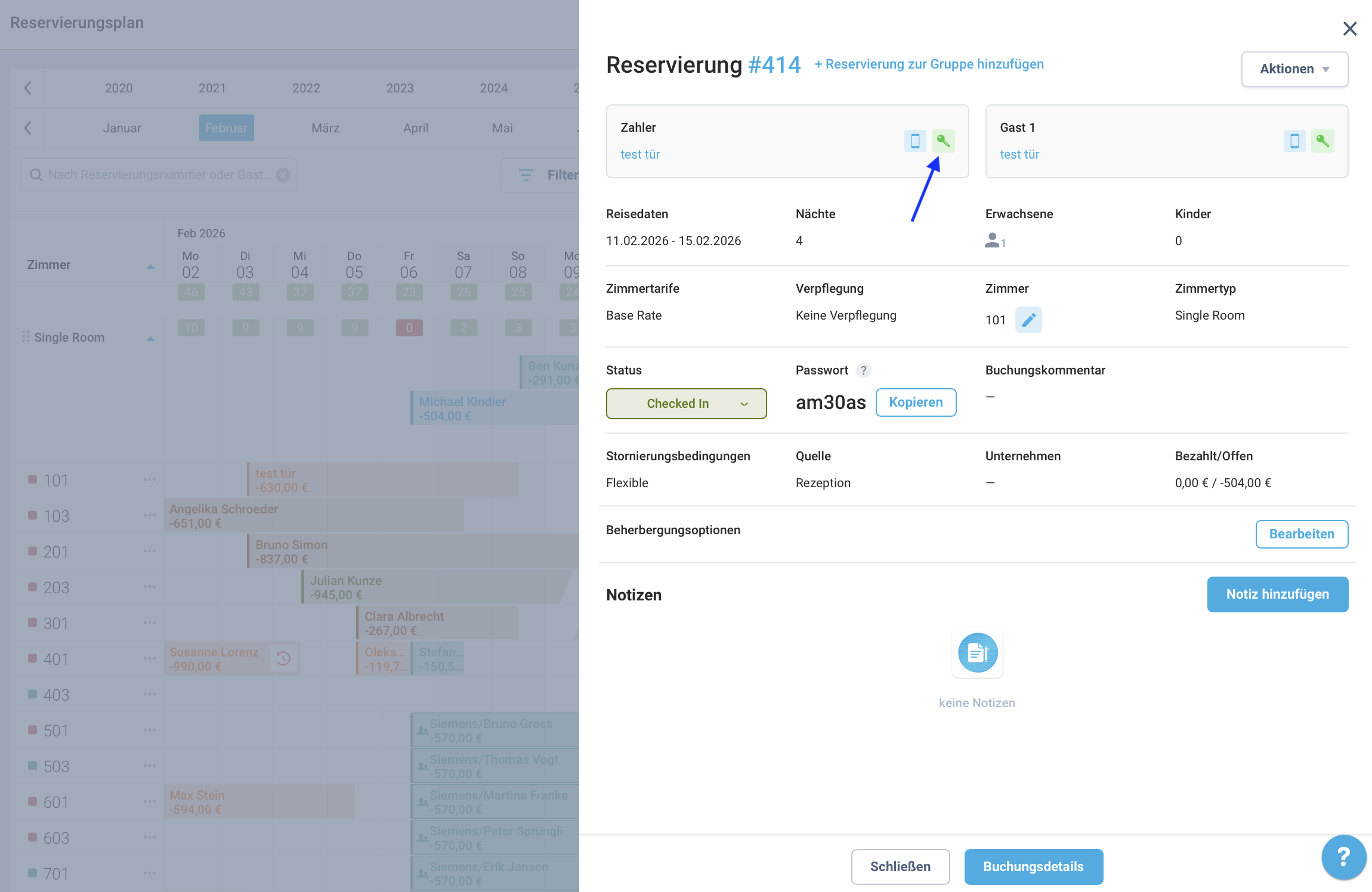Click the green key icon in Zahler card
The image size is (1372, 892).
click(x=943, y=141)
